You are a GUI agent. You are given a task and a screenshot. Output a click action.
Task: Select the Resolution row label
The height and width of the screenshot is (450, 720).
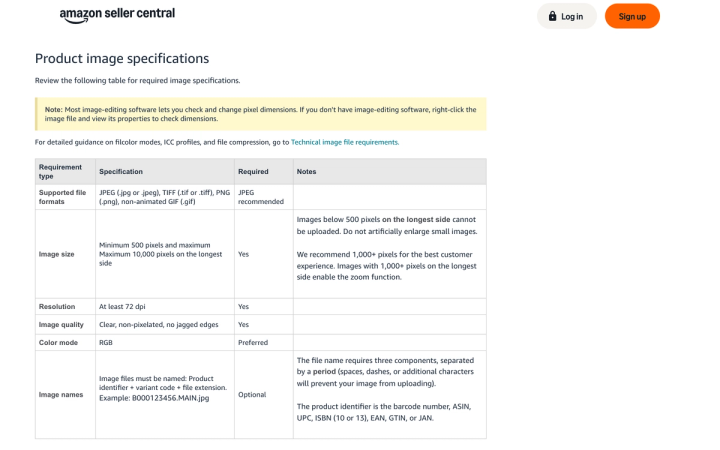(57, 306)
